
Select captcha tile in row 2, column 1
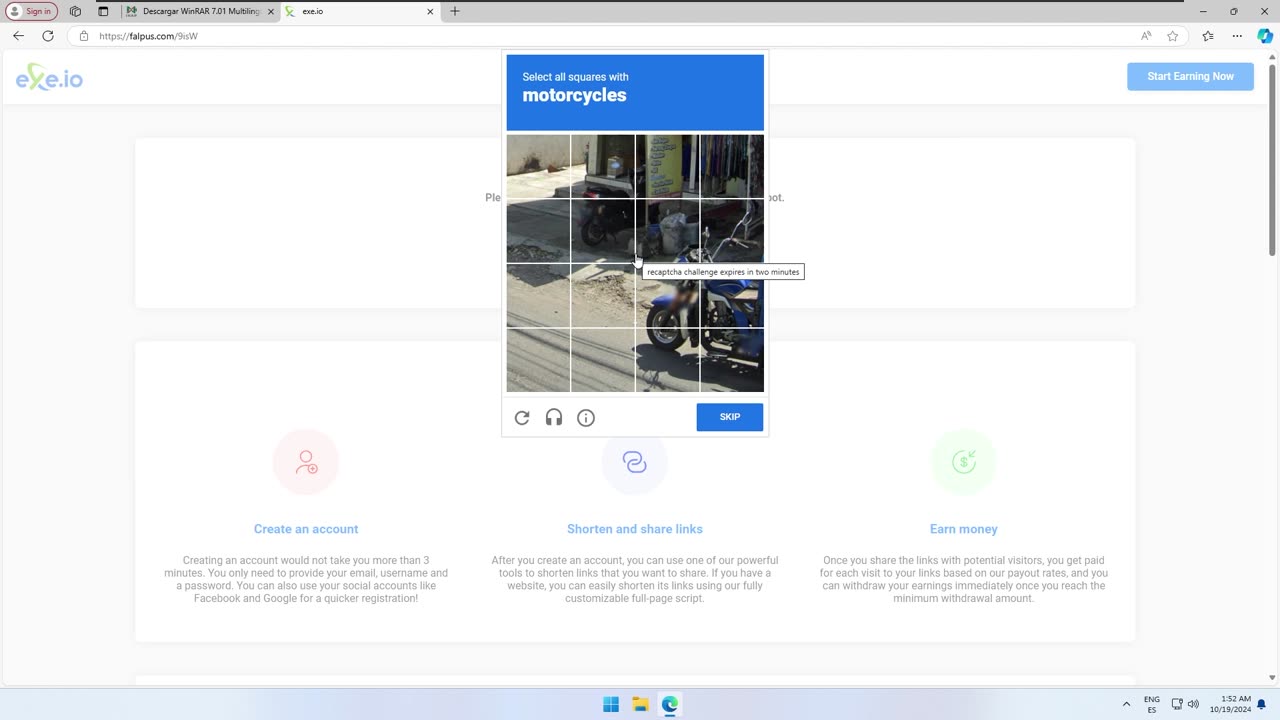pos(538,231)
